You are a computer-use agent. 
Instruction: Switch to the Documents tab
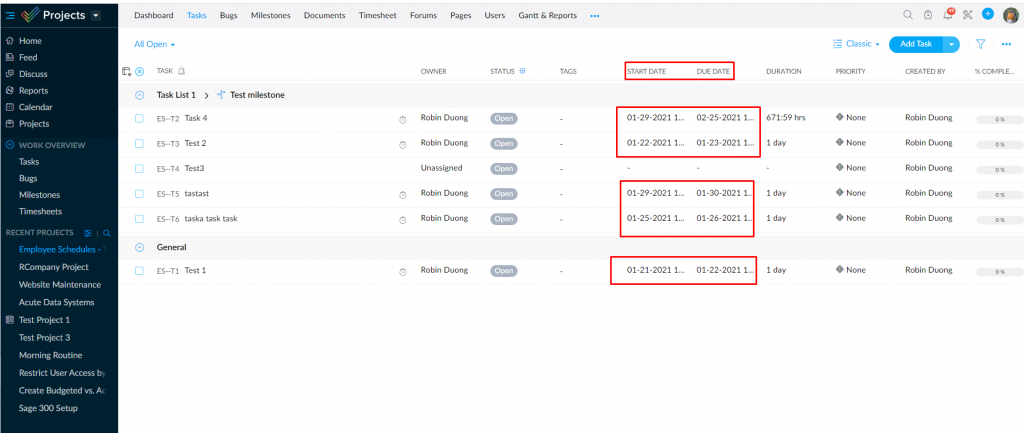(x=325, y=16)
